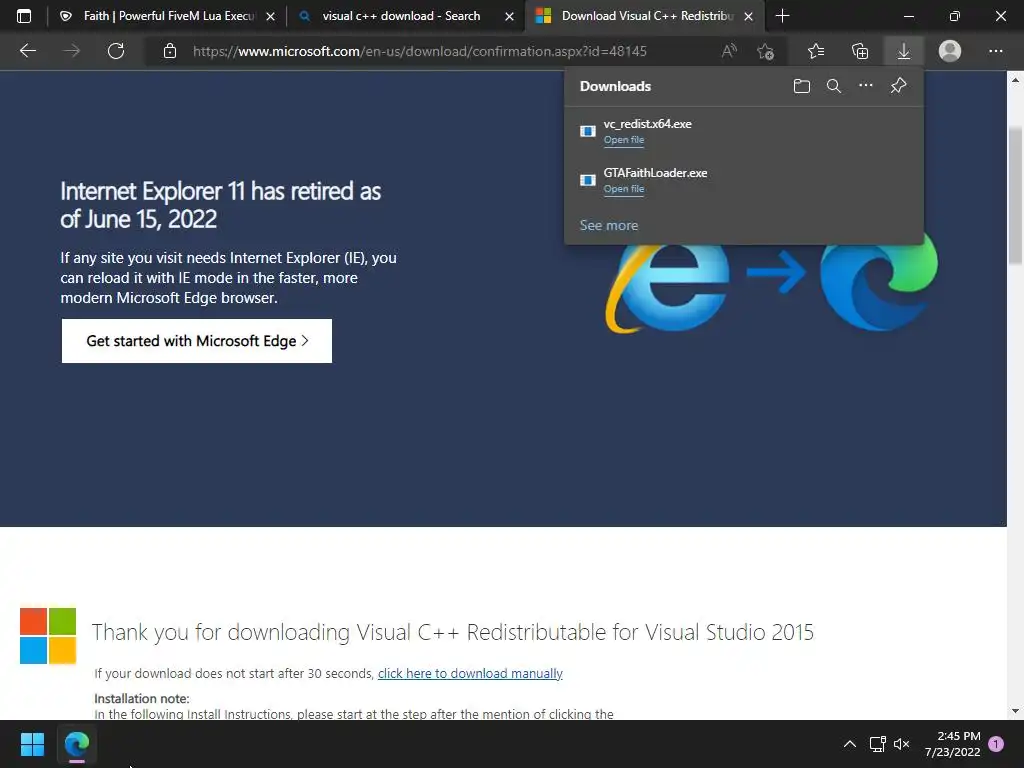This screenshot has height=768, width=1024.
Task: Click the scrollbar up arrow
Action: [x=1015, y=80]
